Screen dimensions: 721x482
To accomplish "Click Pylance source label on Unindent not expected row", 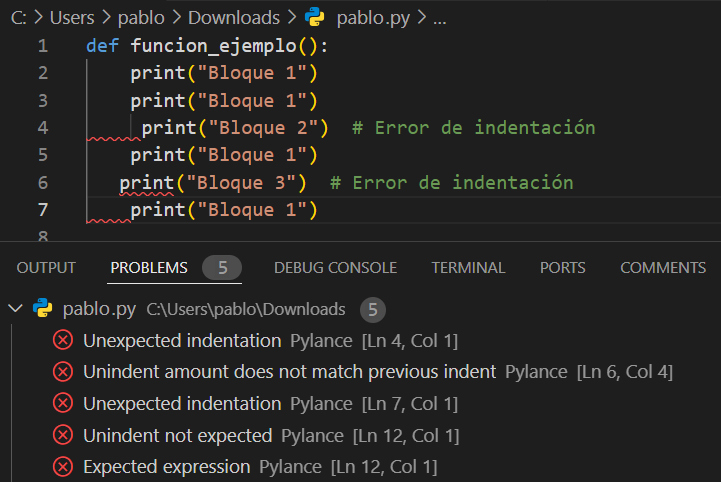I will (x=312, y=436).
